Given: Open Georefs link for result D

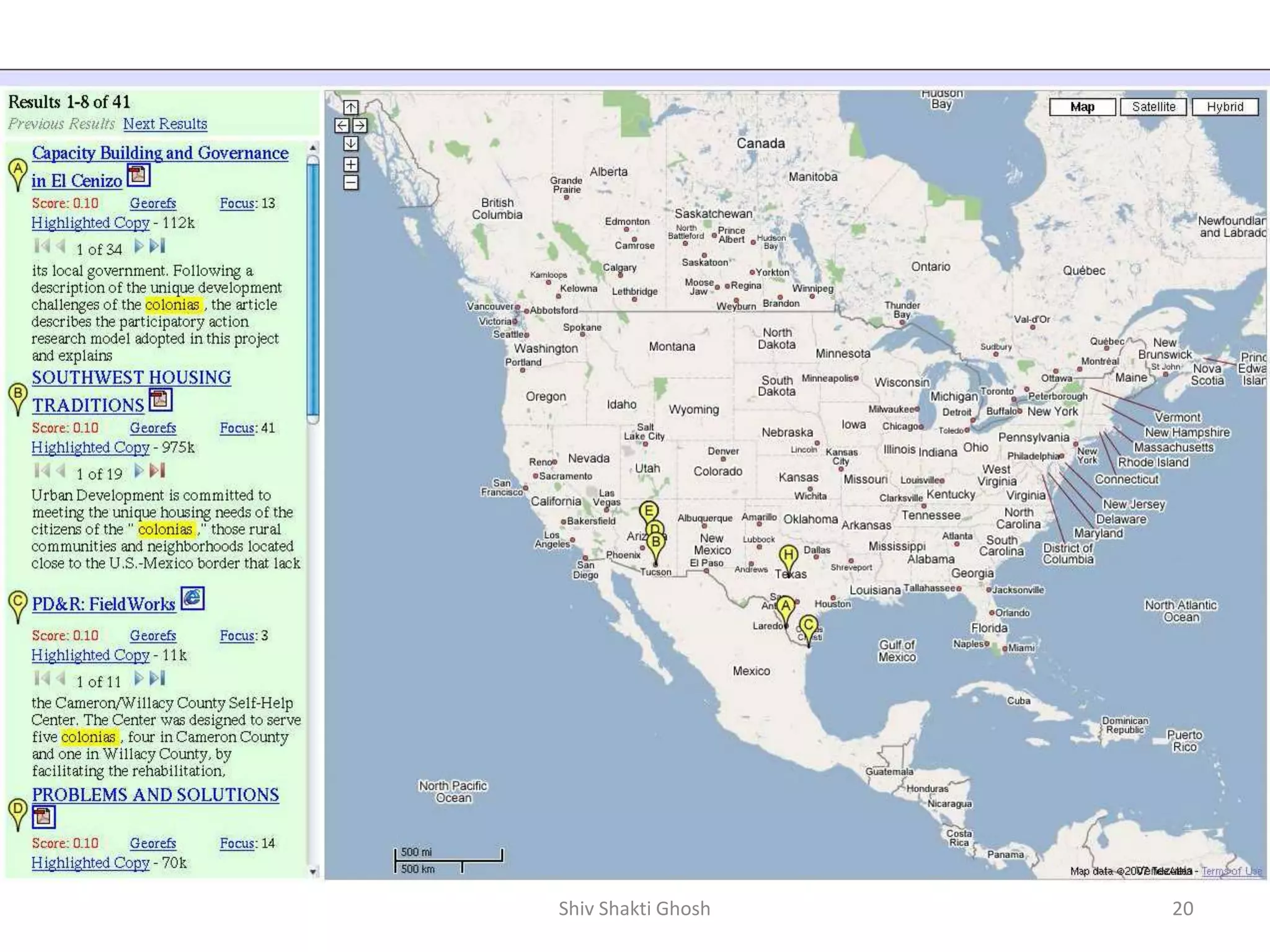Looking at the screenshot, I should [153, 843].
